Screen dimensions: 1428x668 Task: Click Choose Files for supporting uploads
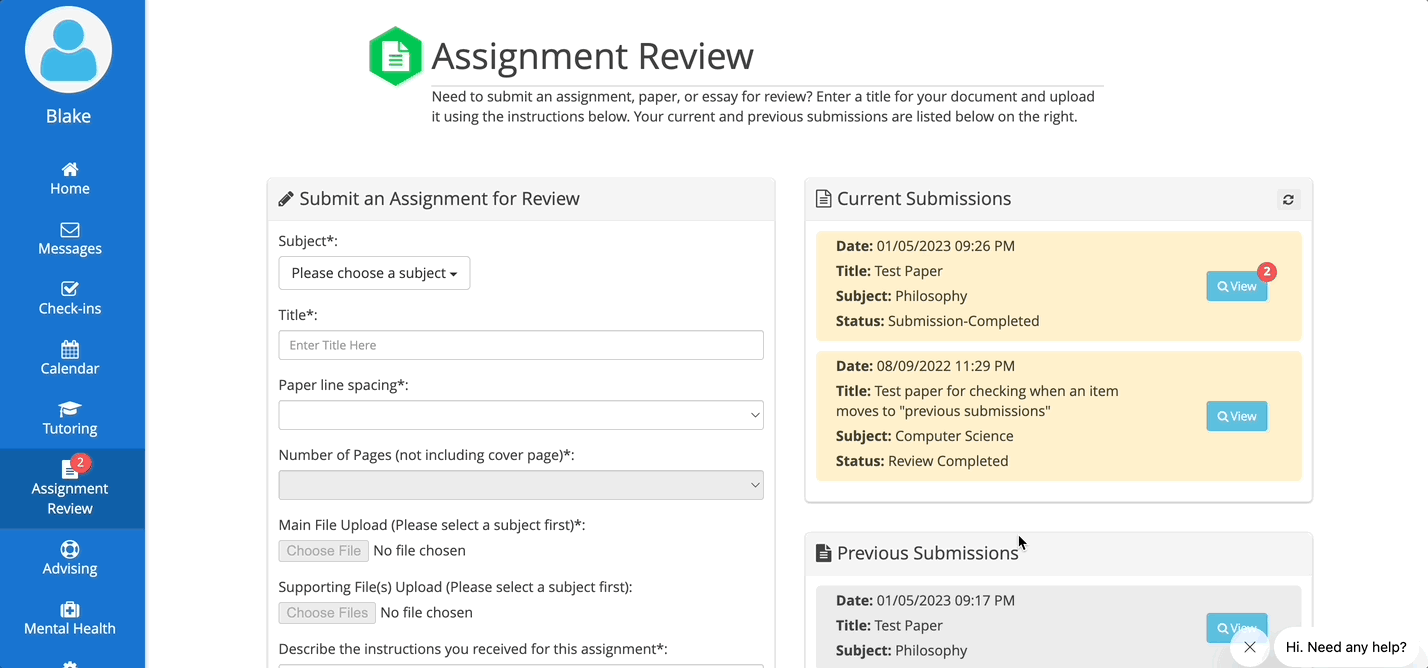(326, 612)
